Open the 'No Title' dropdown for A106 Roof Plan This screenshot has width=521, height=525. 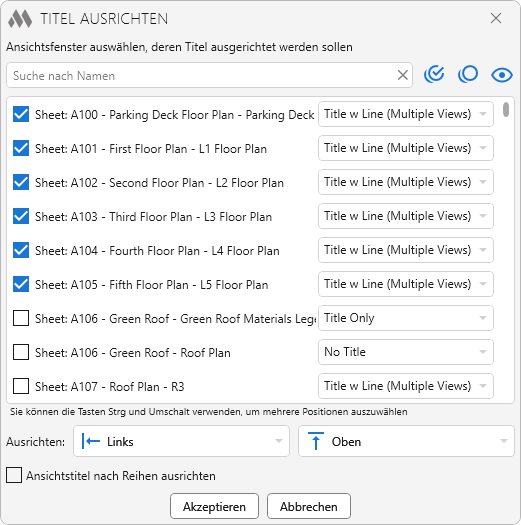406,352
